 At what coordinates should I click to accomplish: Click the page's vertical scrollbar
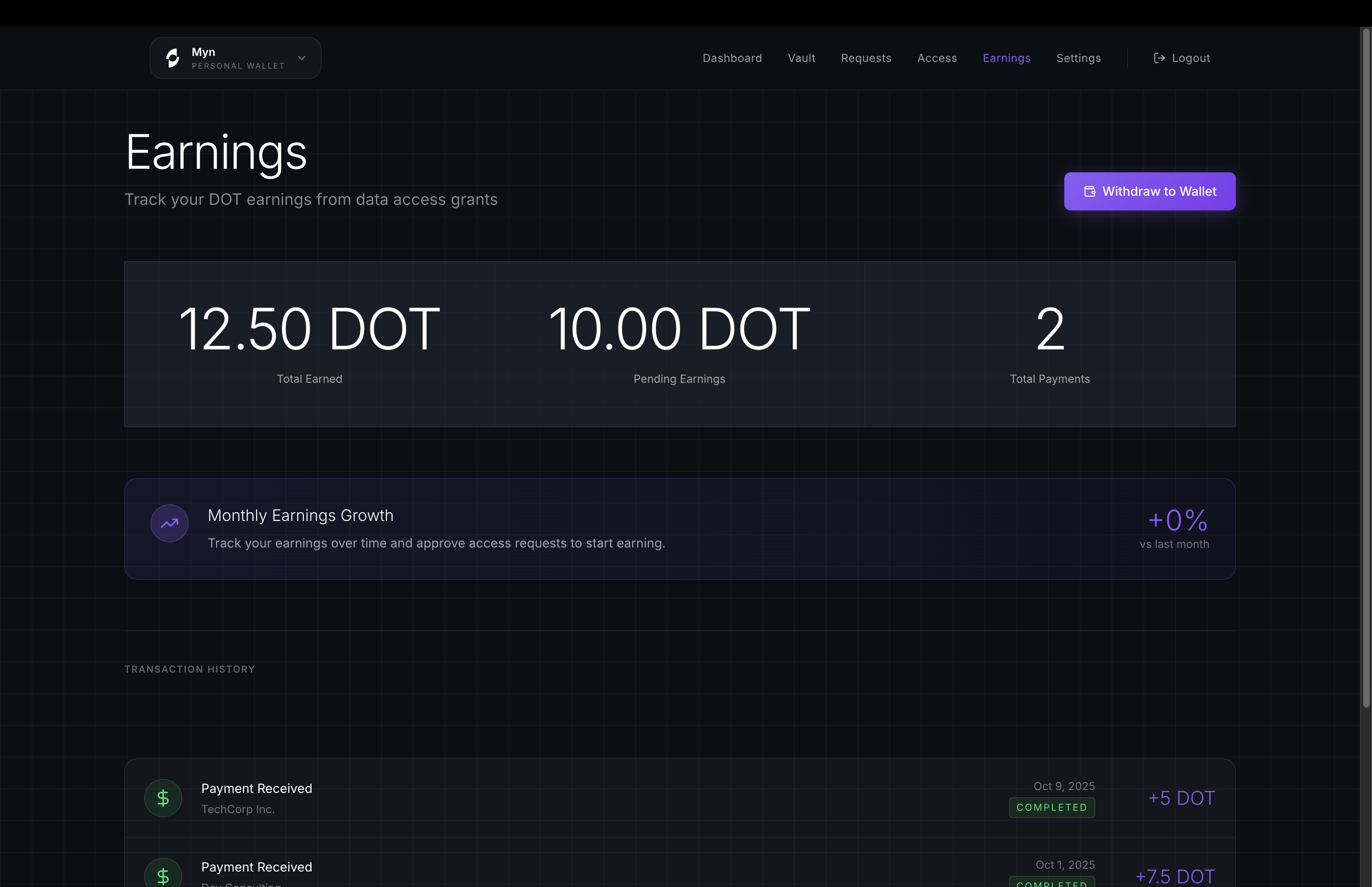pyautogui.click(x=1366, y=368)
